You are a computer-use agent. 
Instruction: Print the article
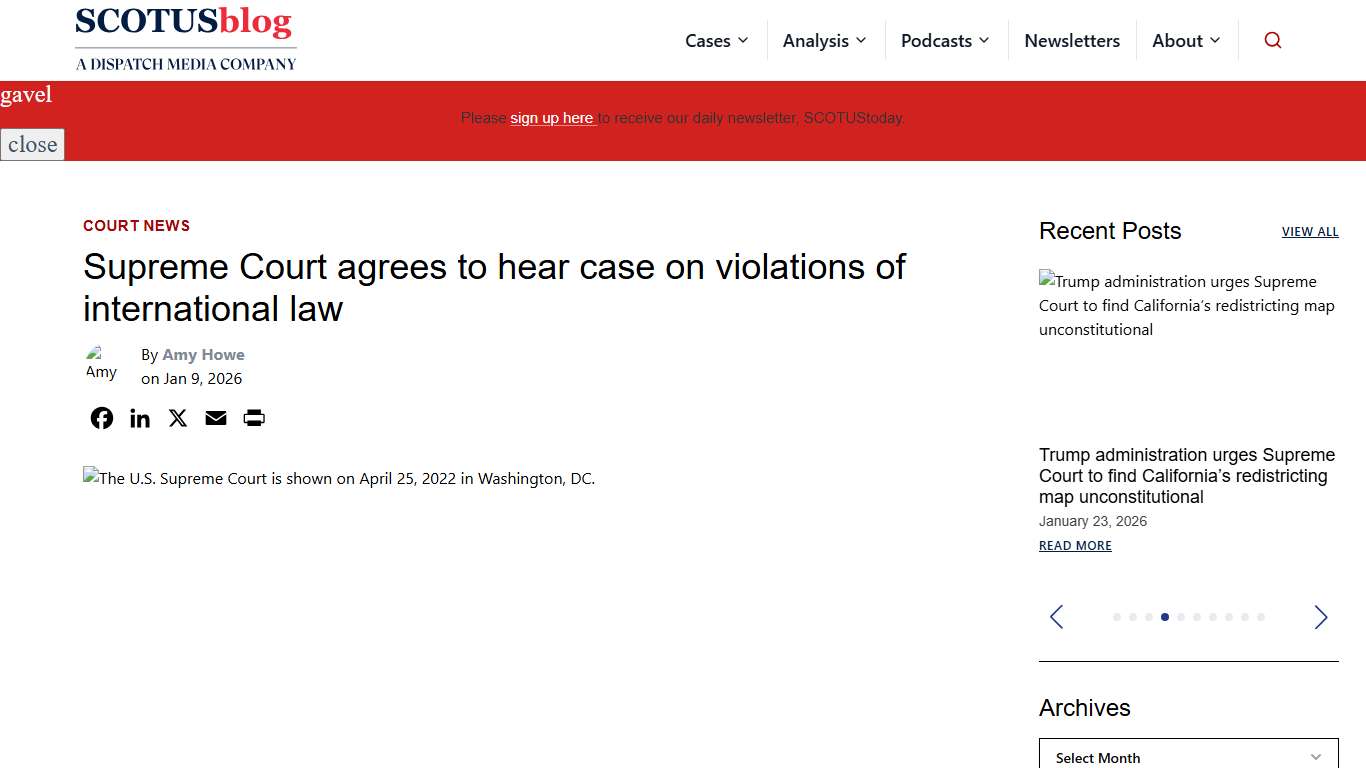(253, 417)
